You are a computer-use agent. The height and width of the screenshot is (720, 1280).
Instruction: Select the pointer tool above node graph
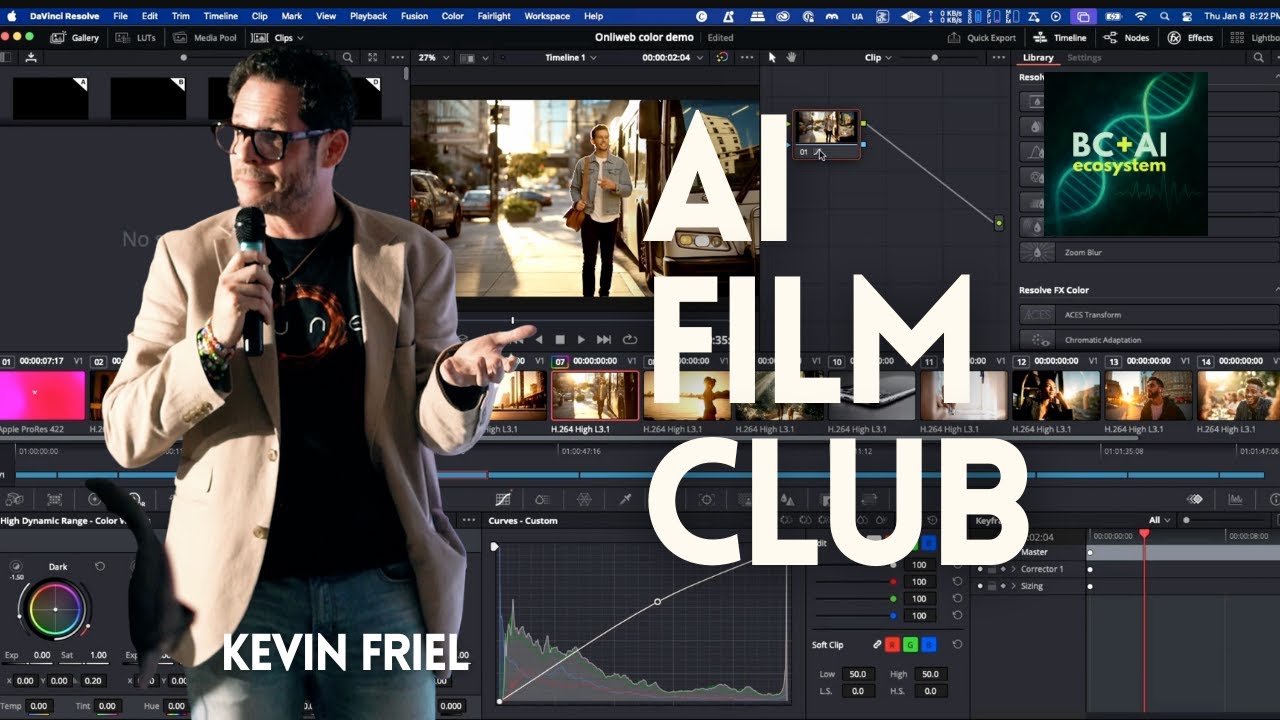point(772,57)
